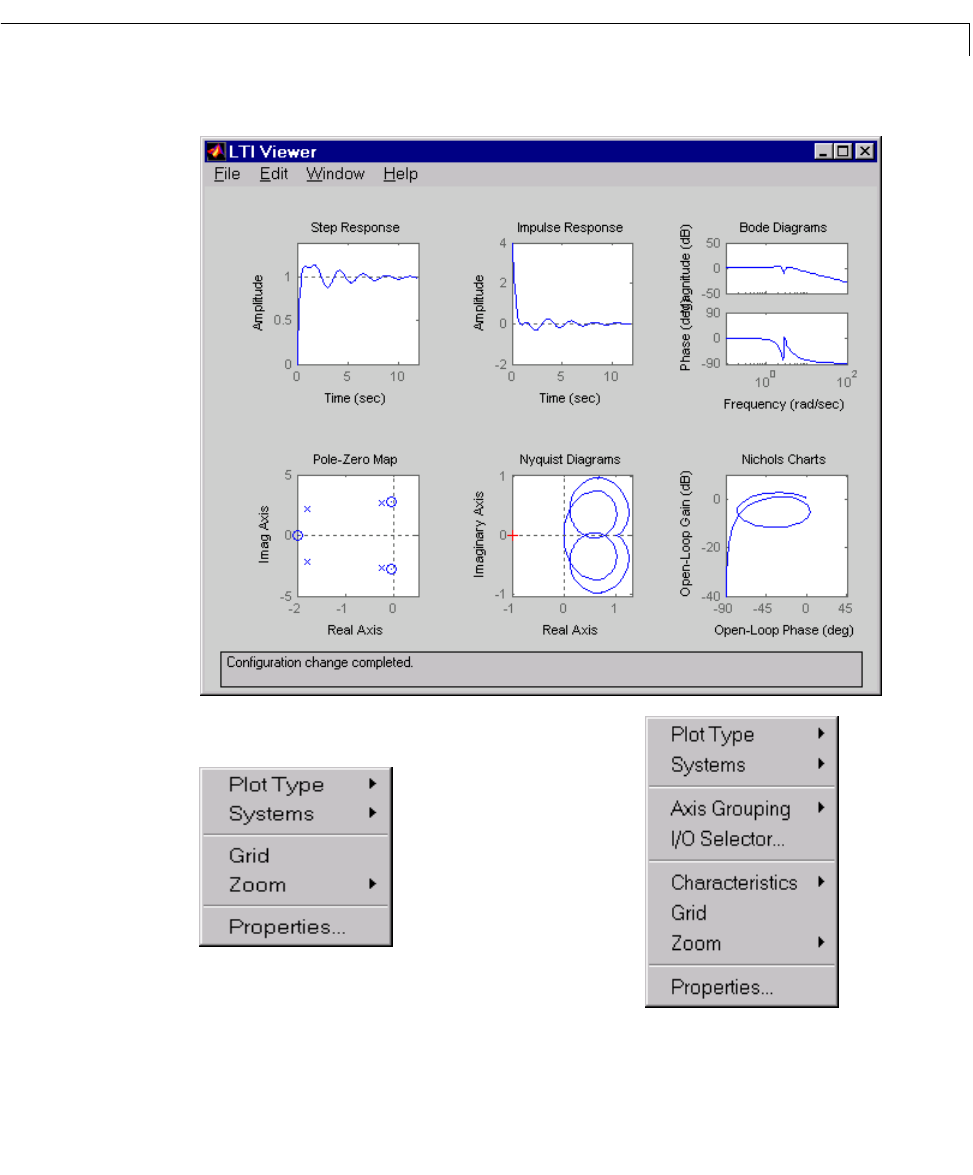Click the Bode magnitude plot area
Screen dimensions: 973x1175
click(x=787, y=268)
